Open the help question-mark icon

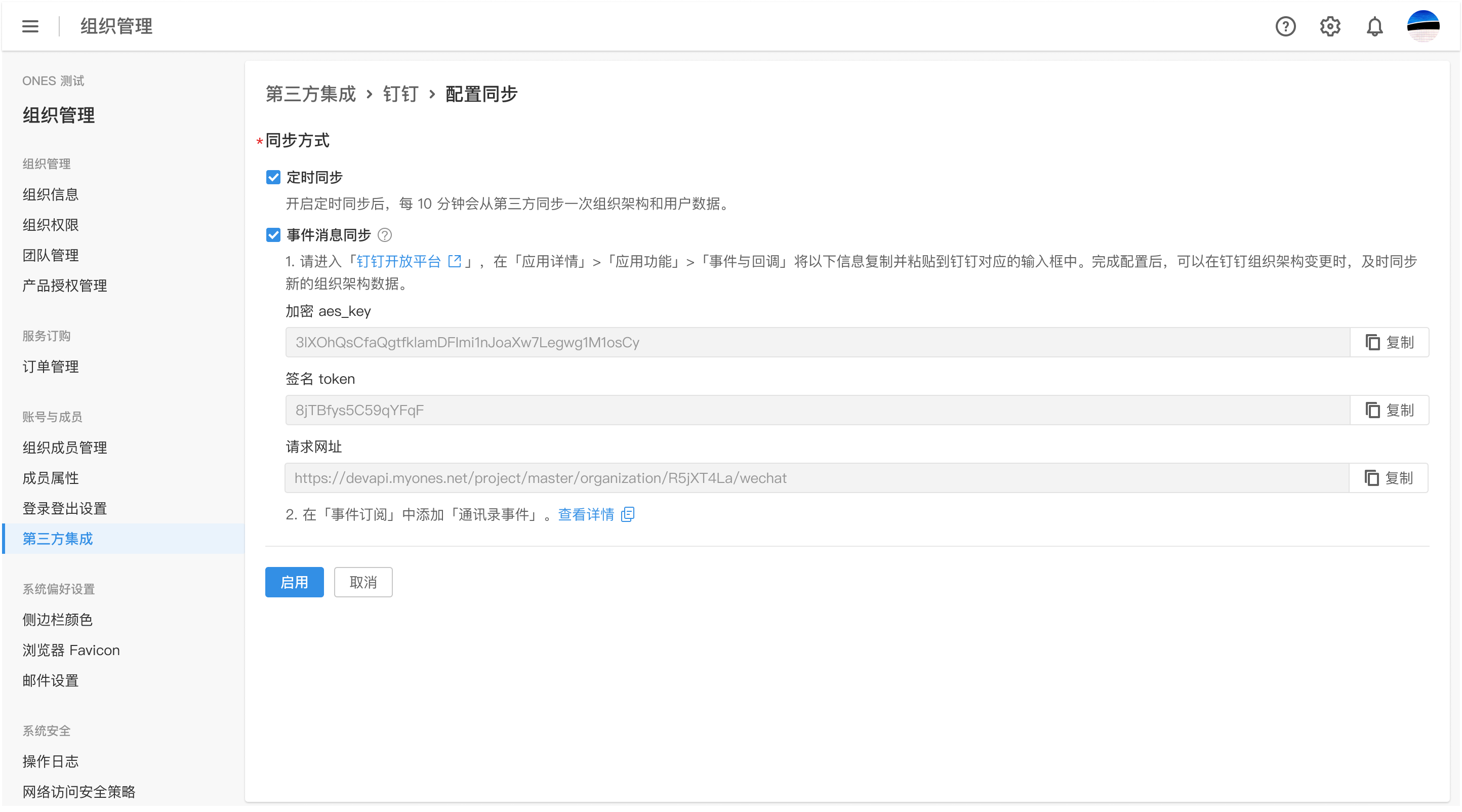(1285, 26)
